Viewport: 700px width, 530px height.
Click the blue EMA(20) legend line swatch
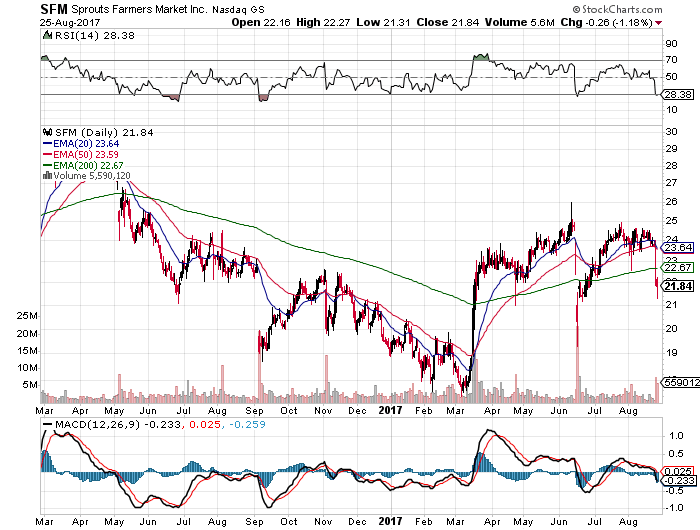tap(47, 144)
